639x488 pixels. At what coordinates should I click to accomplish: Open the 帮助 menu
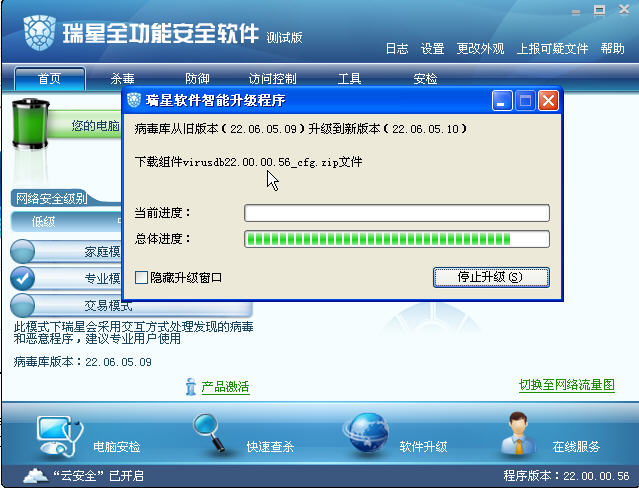612,49
